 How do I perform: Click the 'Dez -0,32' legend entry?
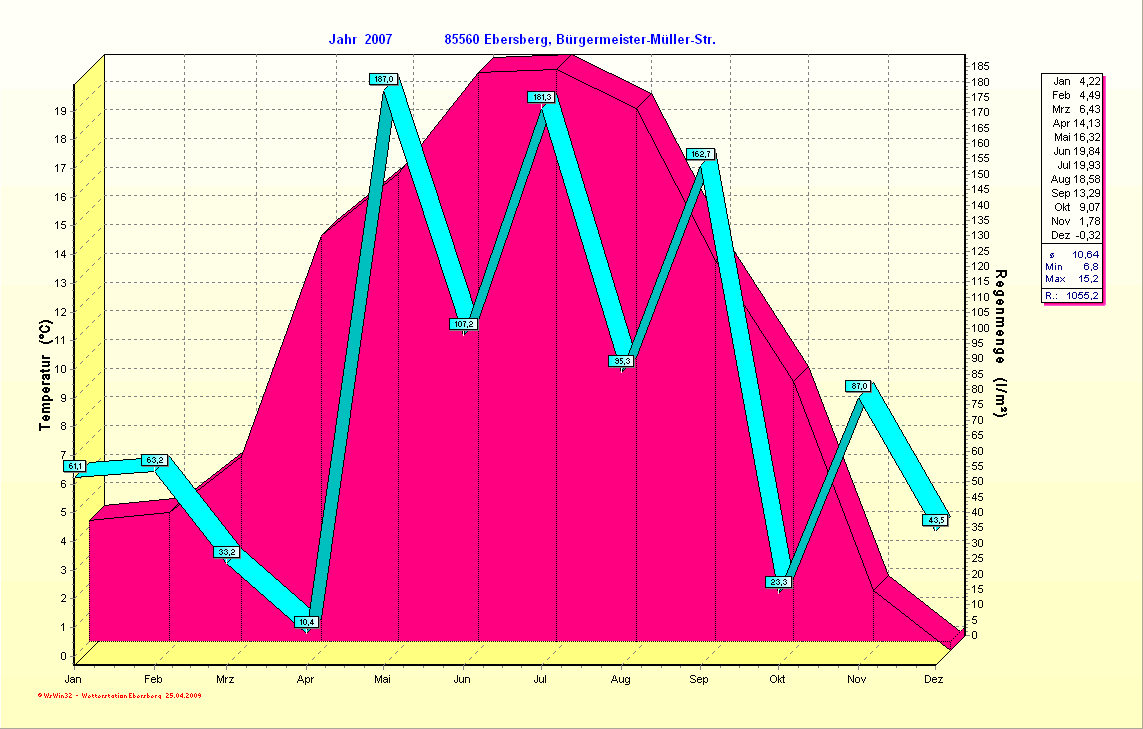coord(1076,235)
